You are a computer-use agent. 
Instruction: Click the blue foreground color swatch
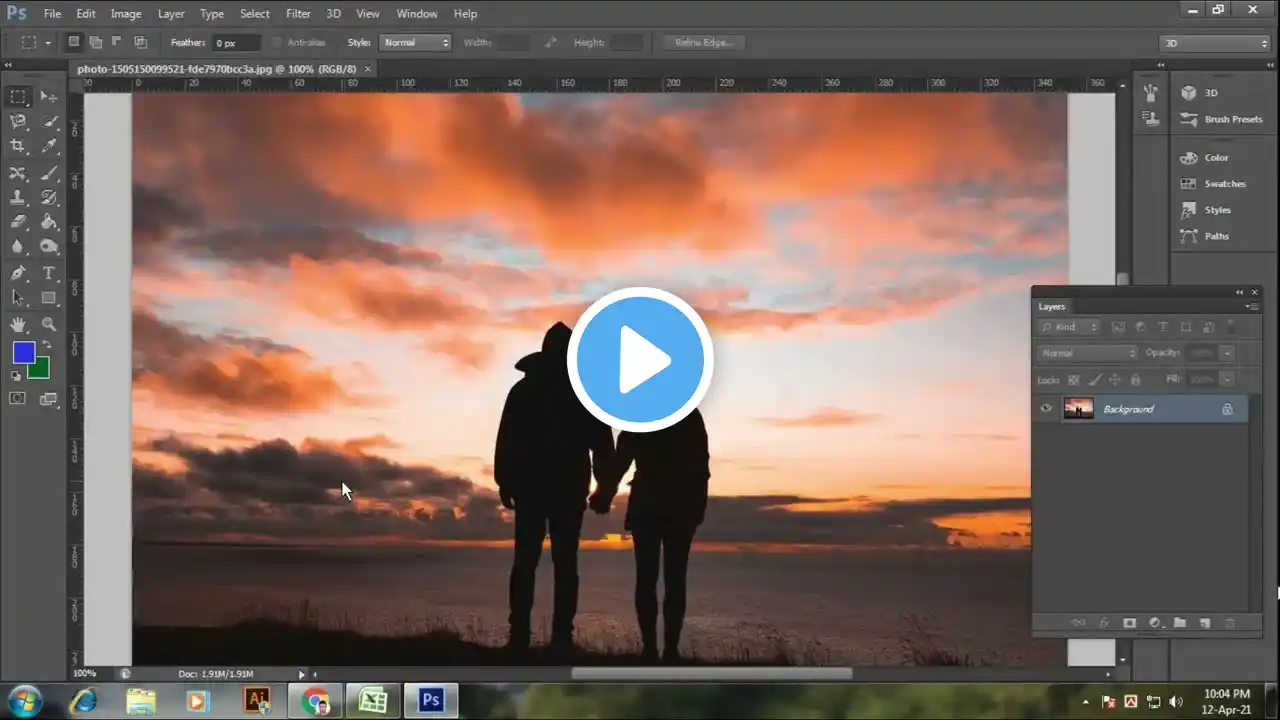[x=23, y=352]
